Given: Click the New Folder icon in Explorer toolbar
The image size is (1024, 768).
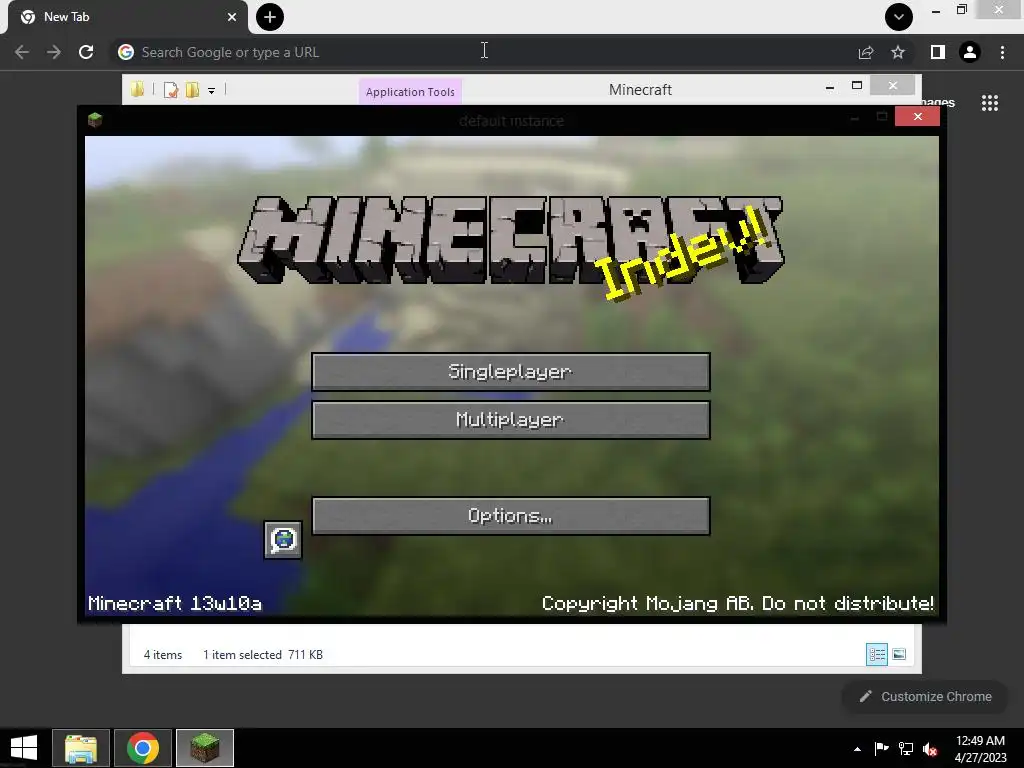Looking at the screenshot, I should pos(192,90).
